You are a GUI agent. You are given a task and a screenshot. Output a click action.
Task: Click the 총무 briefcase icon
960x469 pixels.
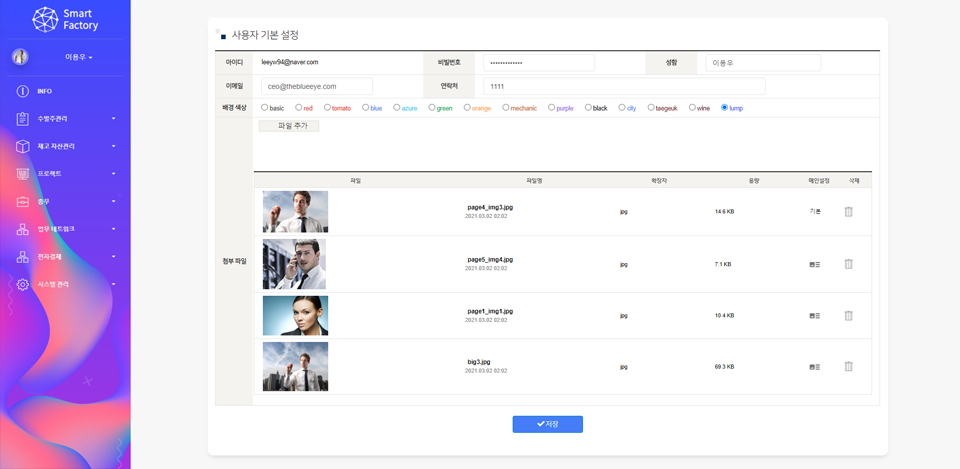click(x=23, y=202)
